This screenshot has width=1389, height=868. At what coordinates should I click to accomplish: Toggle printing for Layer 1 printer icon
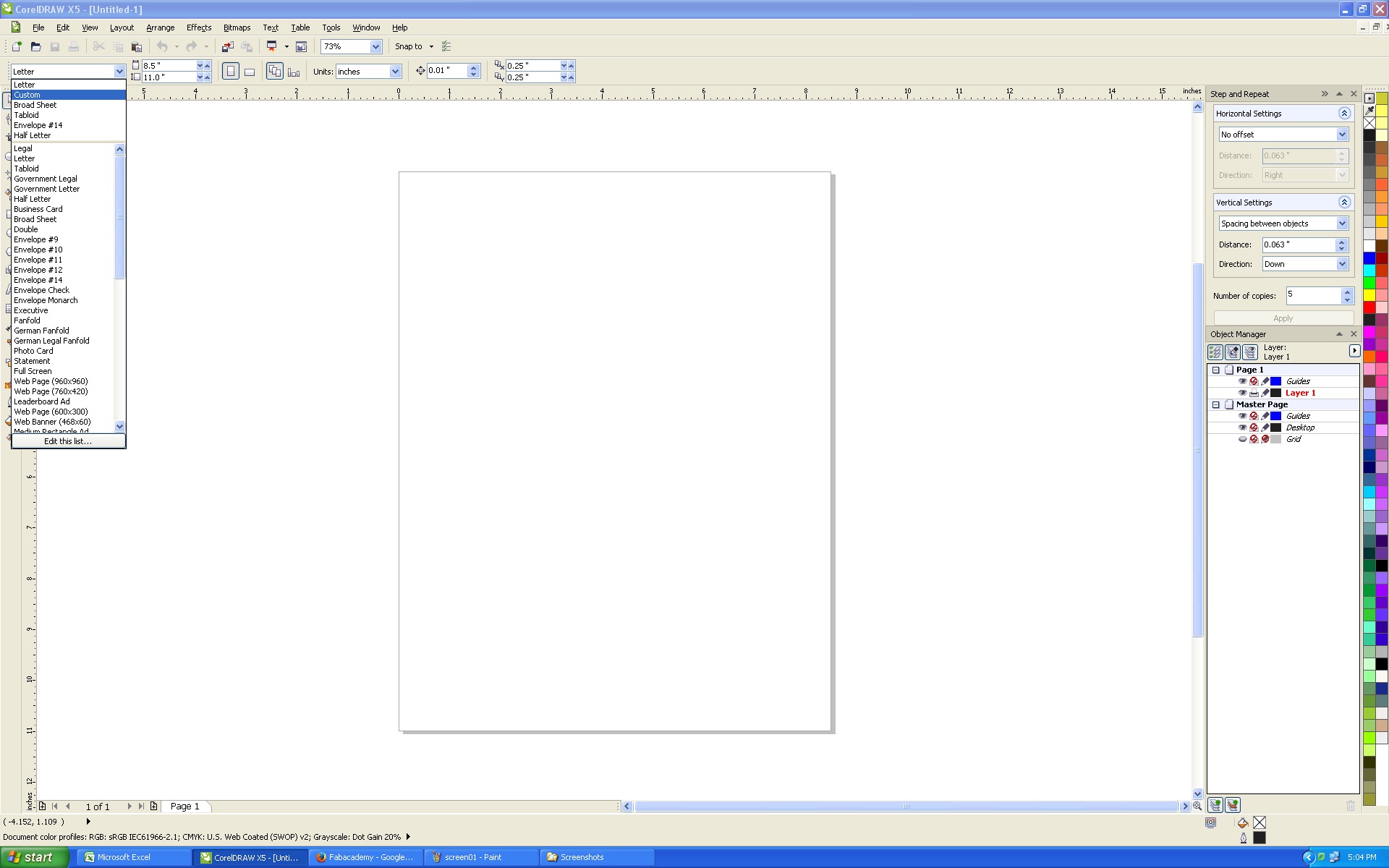pos(1254,393)
